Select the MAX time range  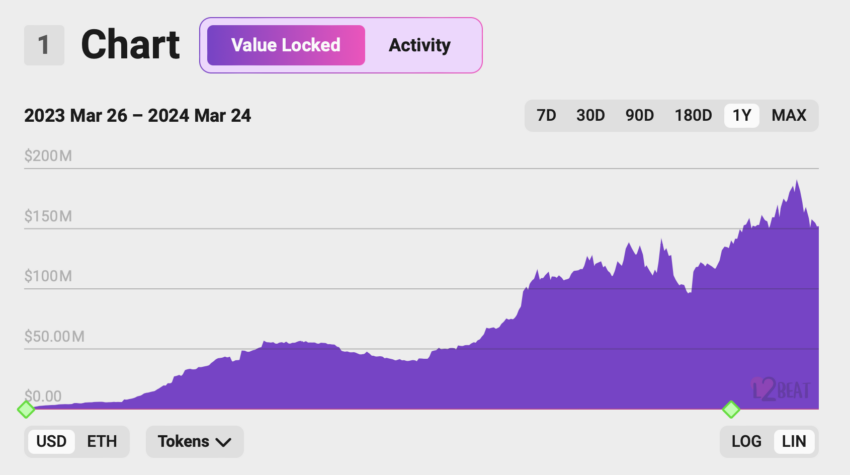[x=789, y=115]
